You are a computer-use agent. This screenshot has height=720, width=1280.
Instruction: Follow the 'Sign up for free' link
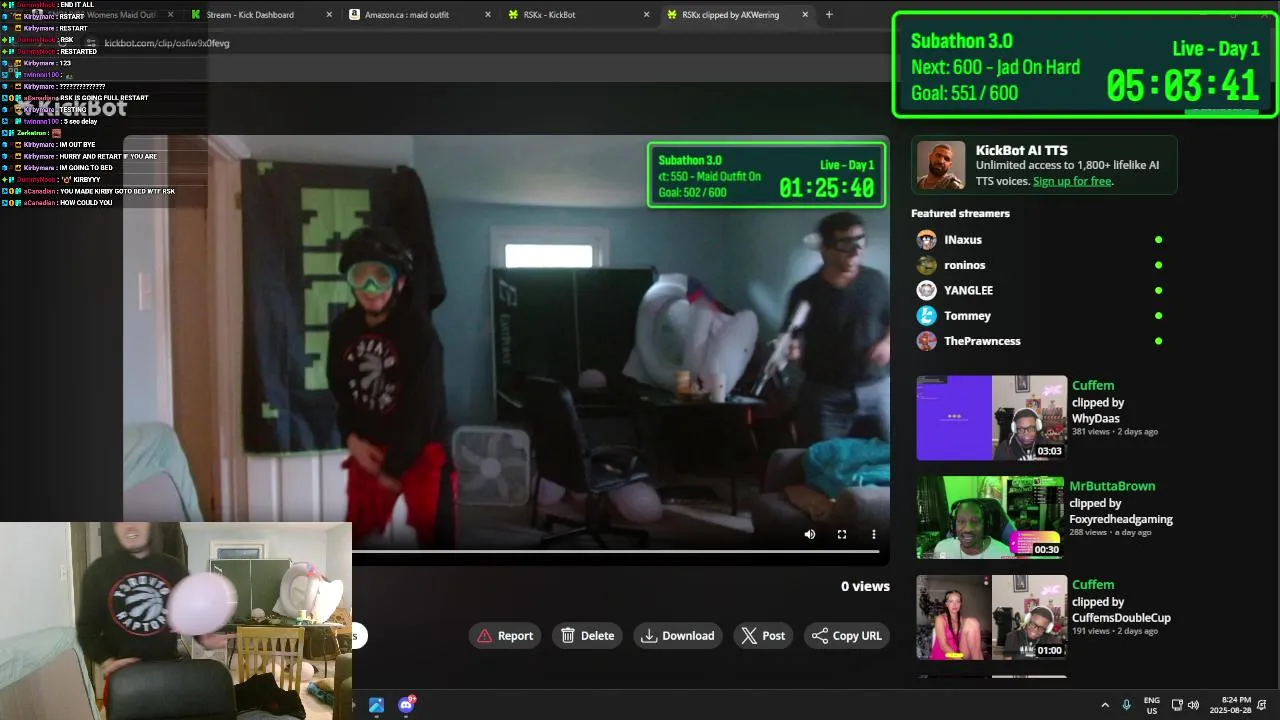[1072, 181]
